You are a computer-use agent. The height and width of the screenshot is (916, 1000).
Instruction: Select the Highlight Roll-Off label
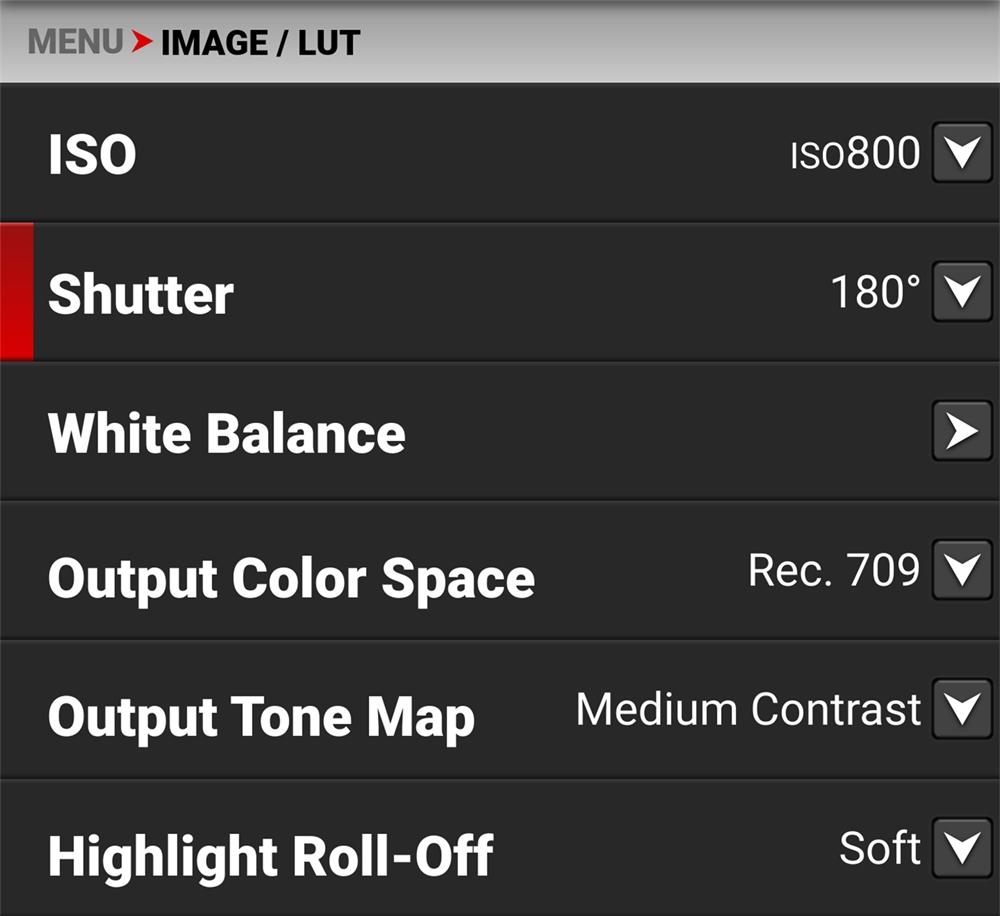coord(270,856)
